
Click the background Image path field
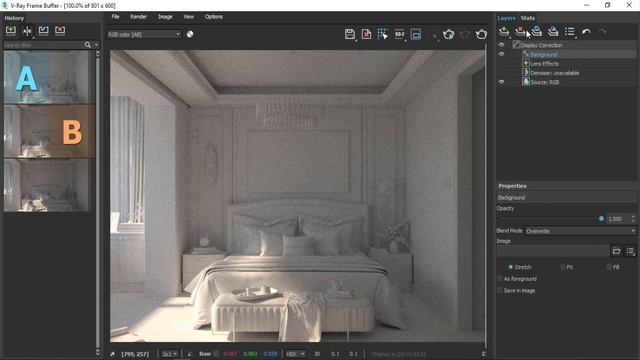(x=553, y=251)
